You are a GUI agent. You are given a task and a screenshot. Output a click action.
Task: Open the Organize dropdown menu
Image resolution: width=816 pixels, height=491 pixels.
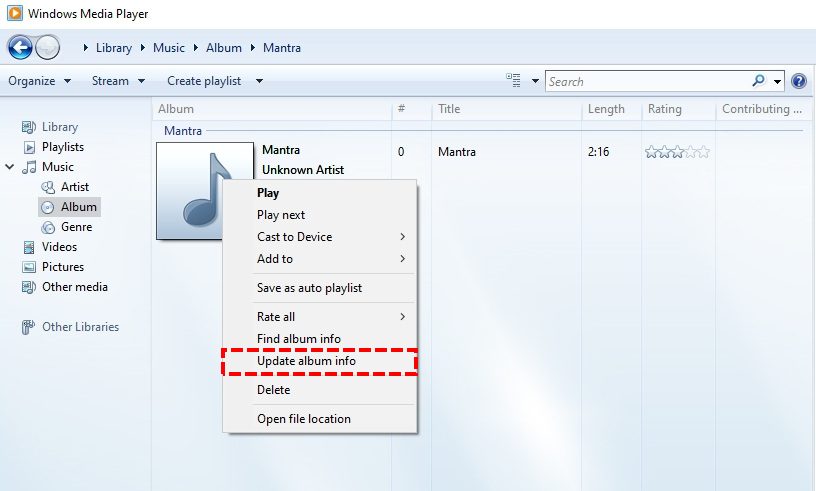click(x=40, y=81)
